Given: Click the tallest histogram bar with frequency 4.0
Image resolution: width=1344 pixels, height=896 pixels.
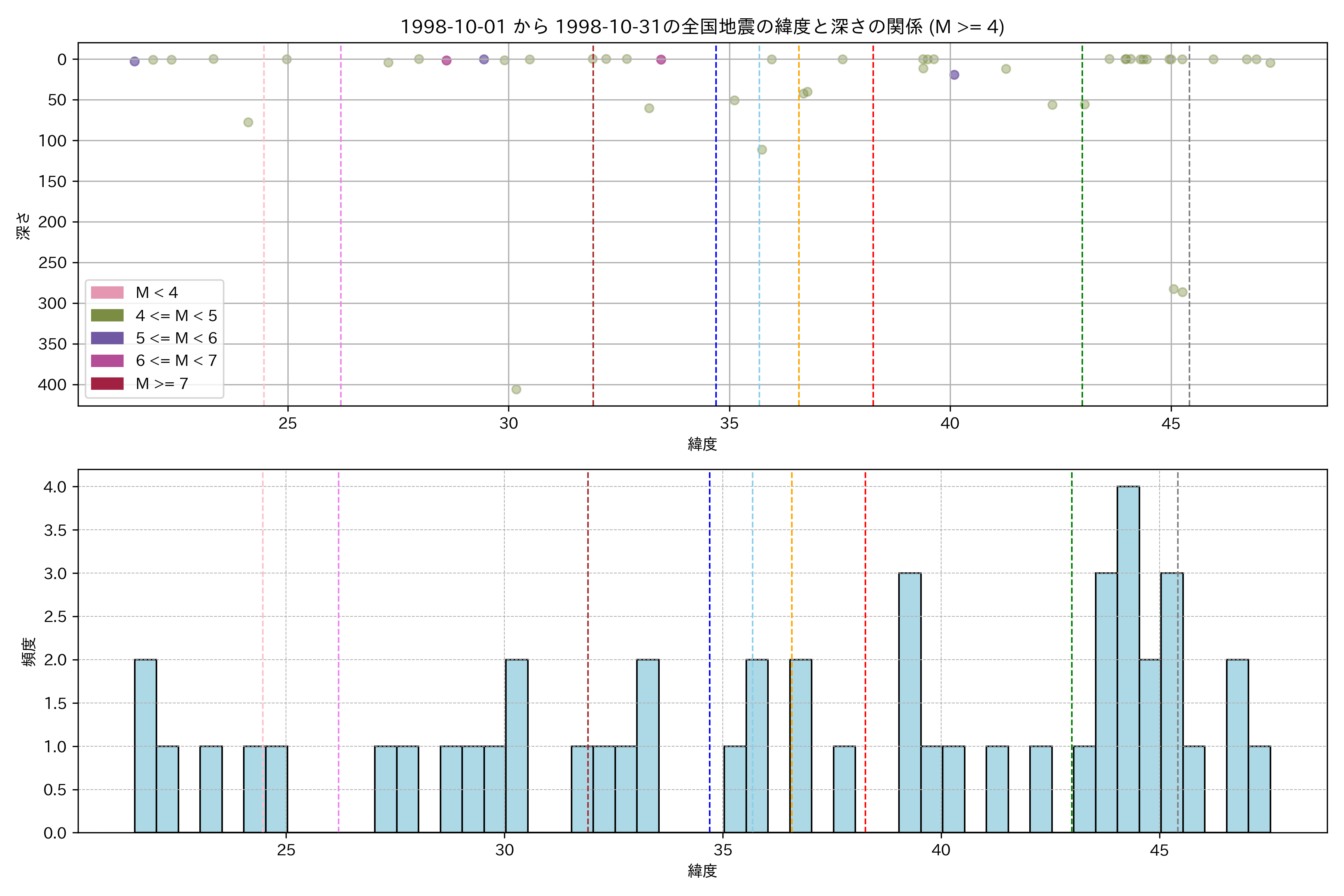Looking at the screenshot, I should point(1128,659).
